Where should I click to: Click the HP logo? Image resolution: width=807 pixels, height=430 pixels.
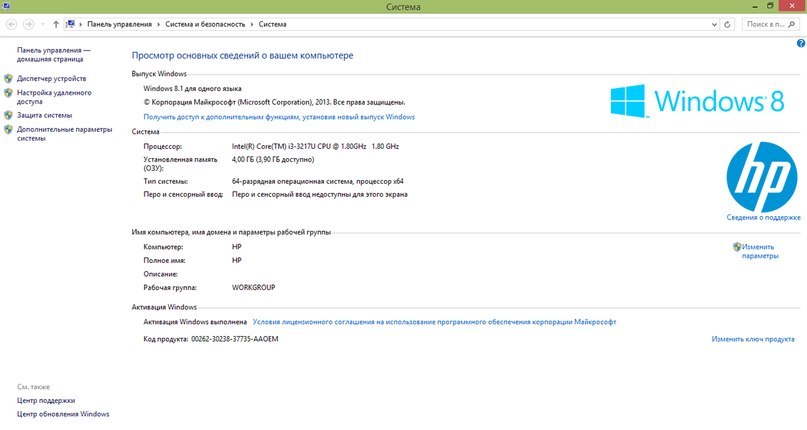762,177
